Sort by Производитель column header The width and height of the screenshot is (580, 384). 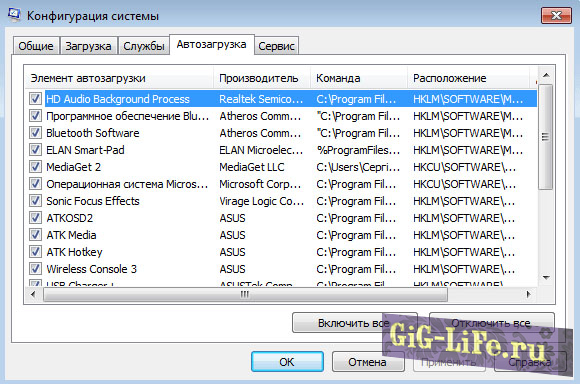(x=262, y=78)
